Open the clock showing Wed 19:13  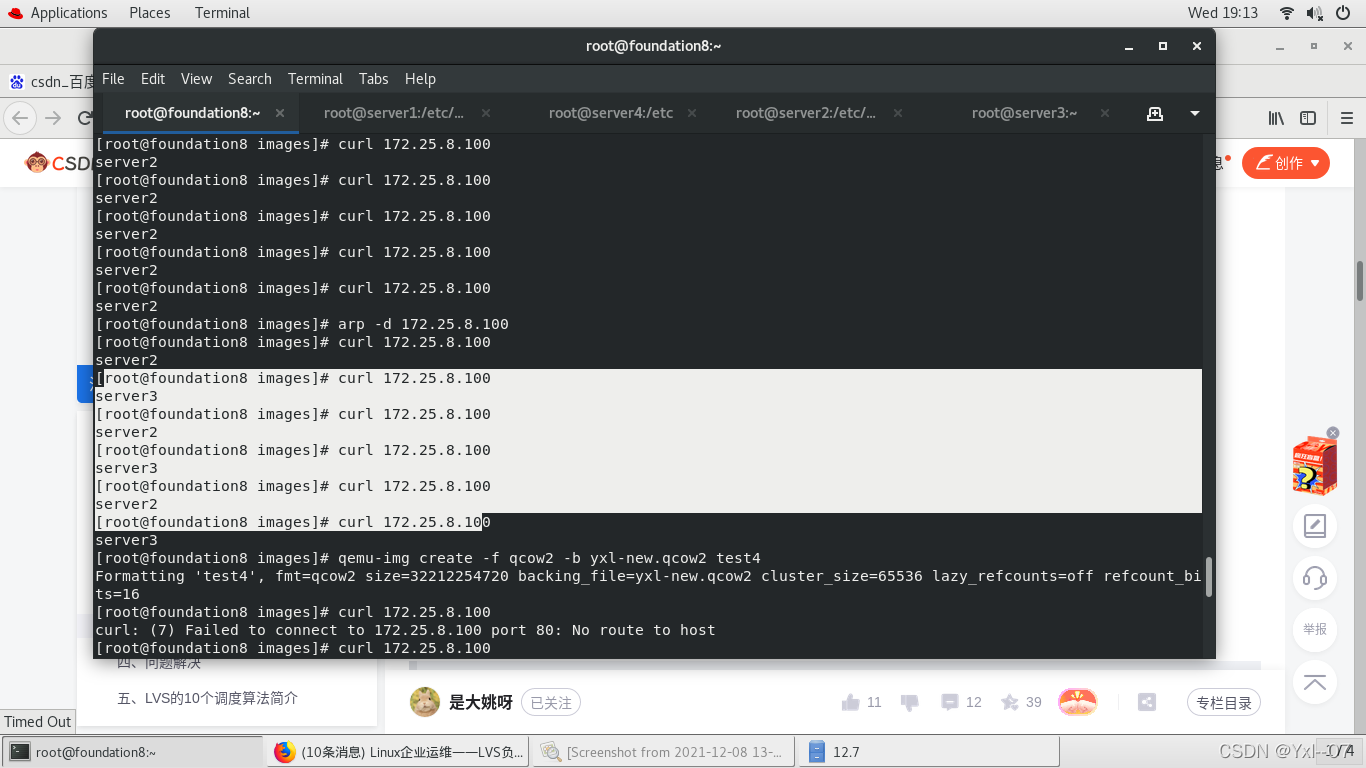coord(1222,13)
